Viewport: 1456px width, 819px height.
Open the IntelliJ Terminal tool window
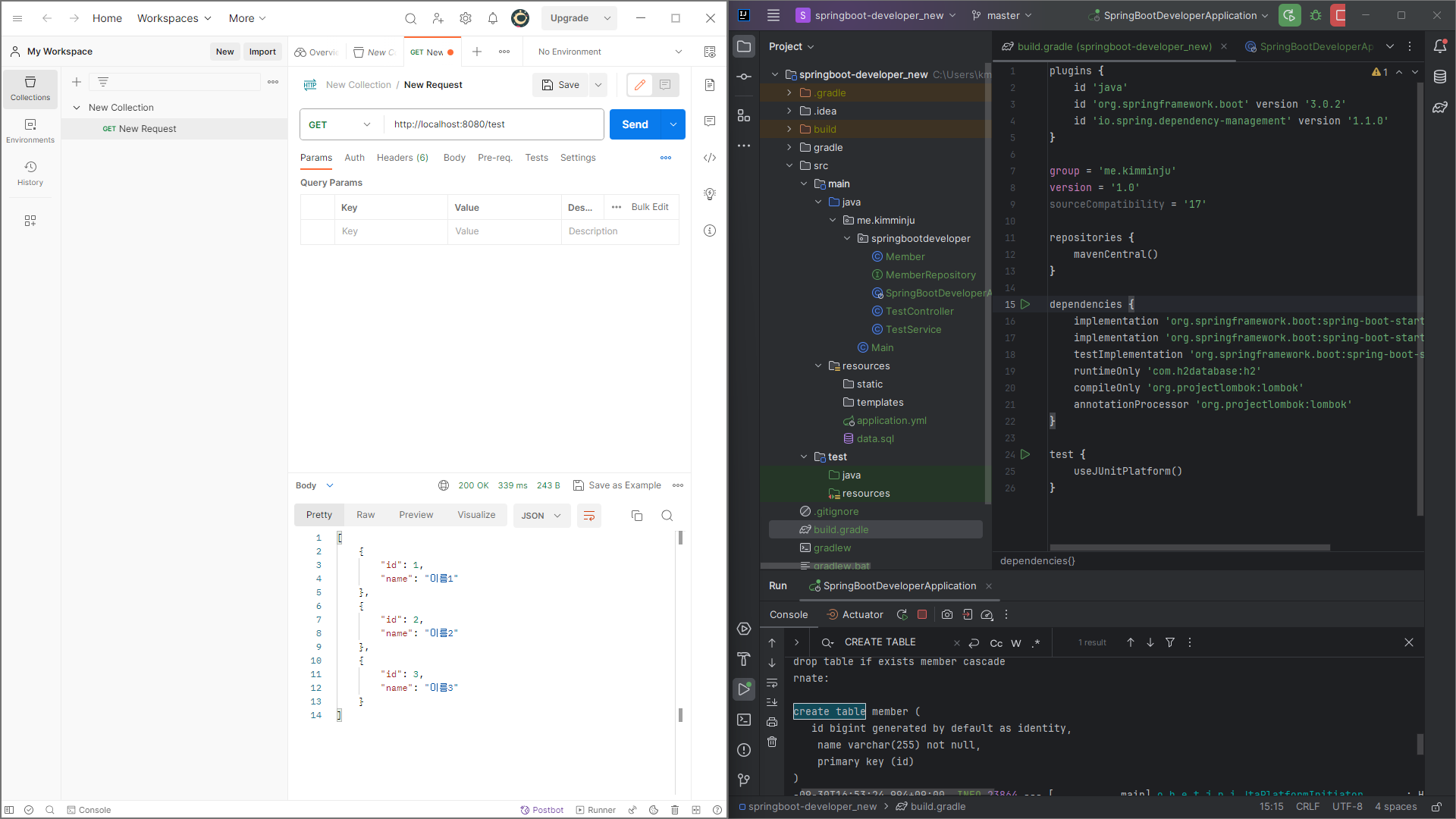744,720
